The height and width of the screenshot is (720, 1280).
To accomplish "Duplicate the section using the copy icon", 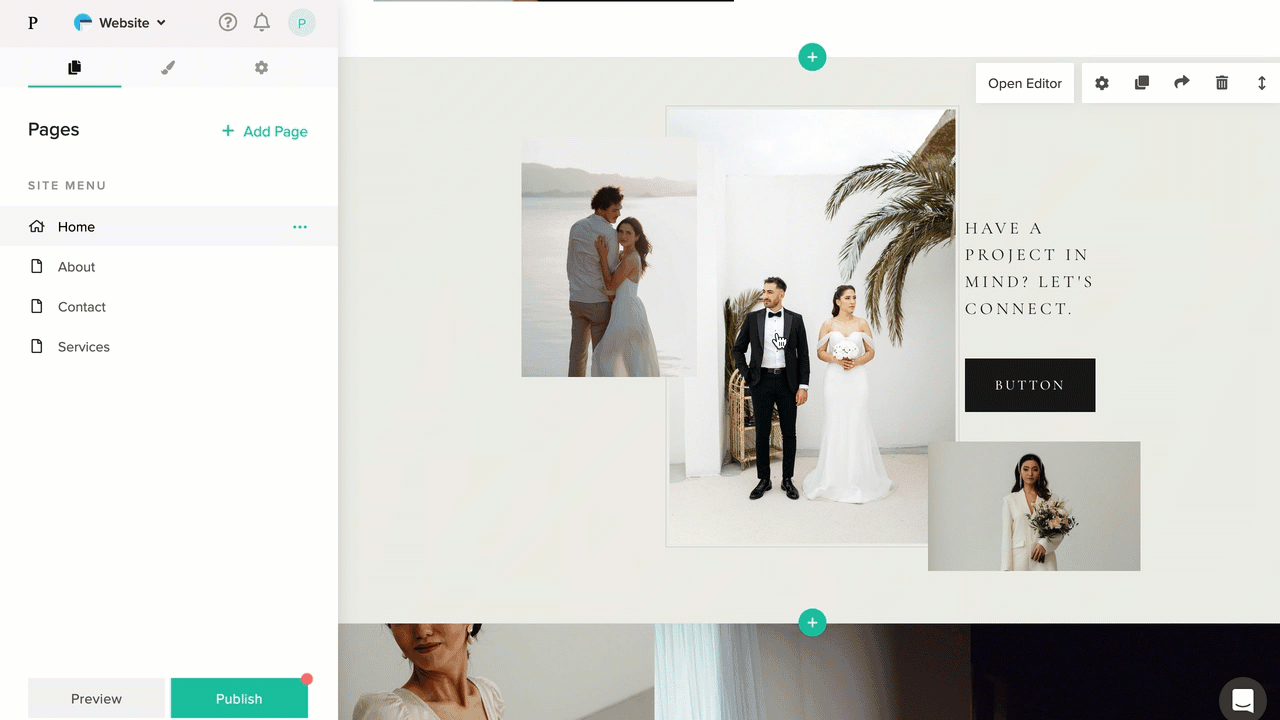I will tap(1141, 83).
